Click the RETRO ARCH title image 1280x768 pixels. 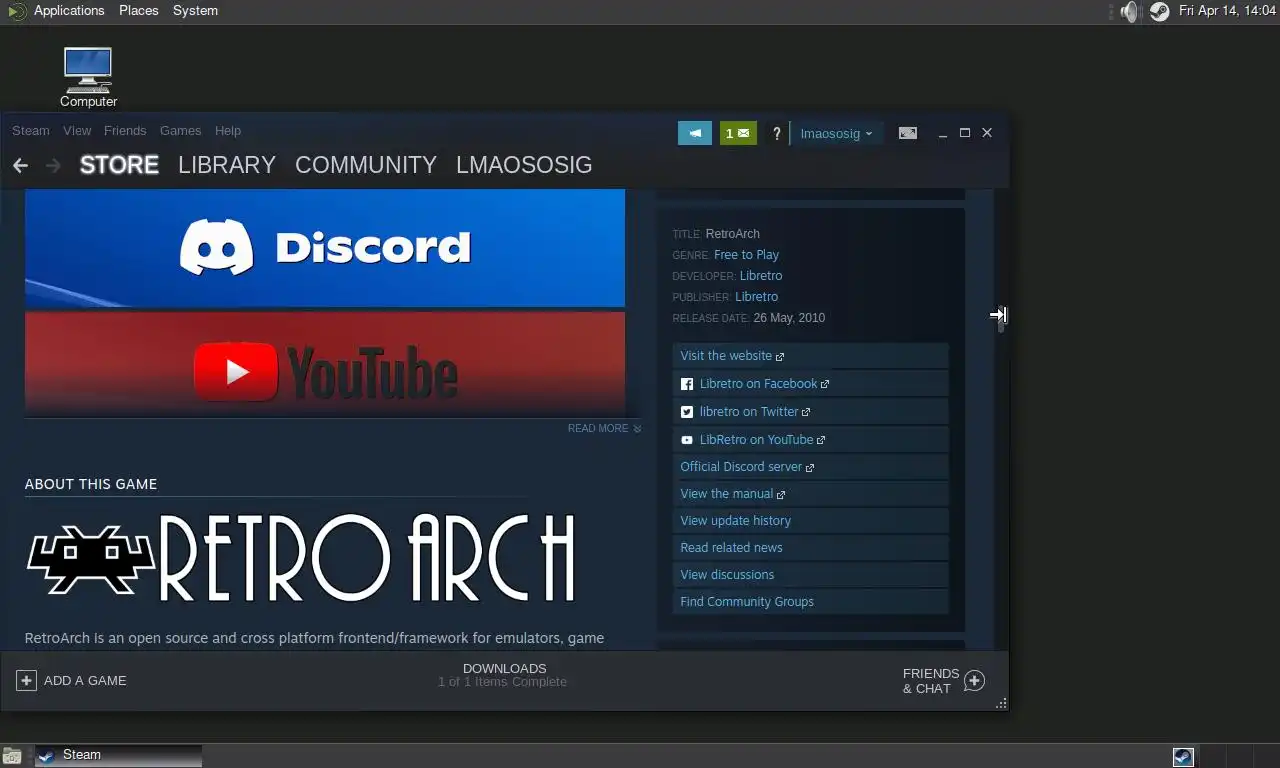click(301, 558)
